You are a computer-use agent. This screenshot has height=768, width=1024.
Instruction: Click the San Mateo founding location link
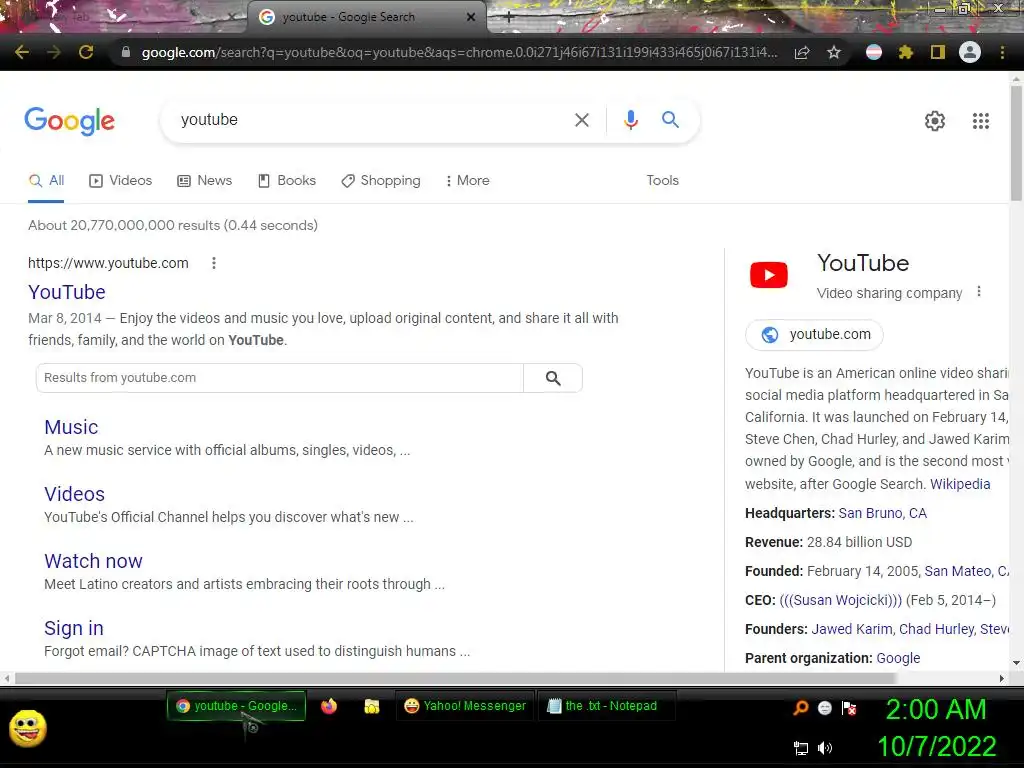[x=967, y=571]
